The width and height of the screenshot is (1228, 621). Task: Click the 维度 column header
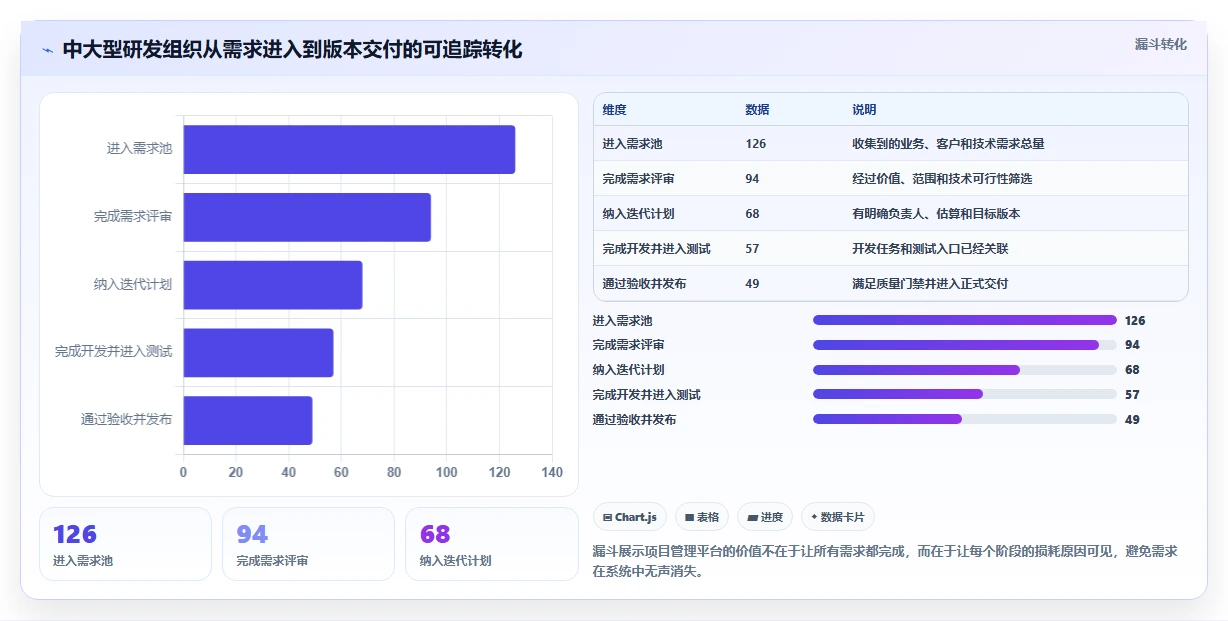coord(615,110)
